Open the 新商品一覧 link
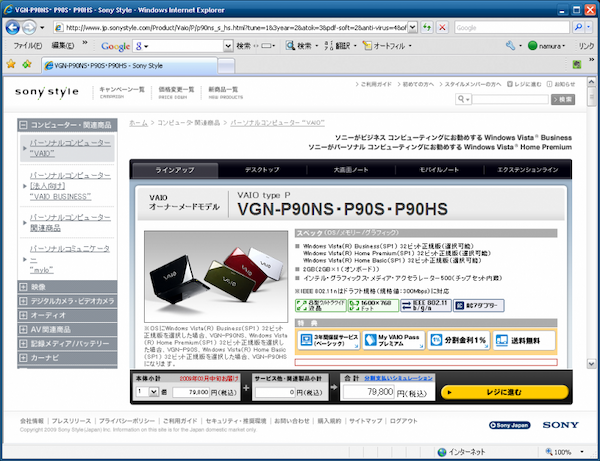Image resolution: width=600 pixels, height=461 pixels. (225, 92)
